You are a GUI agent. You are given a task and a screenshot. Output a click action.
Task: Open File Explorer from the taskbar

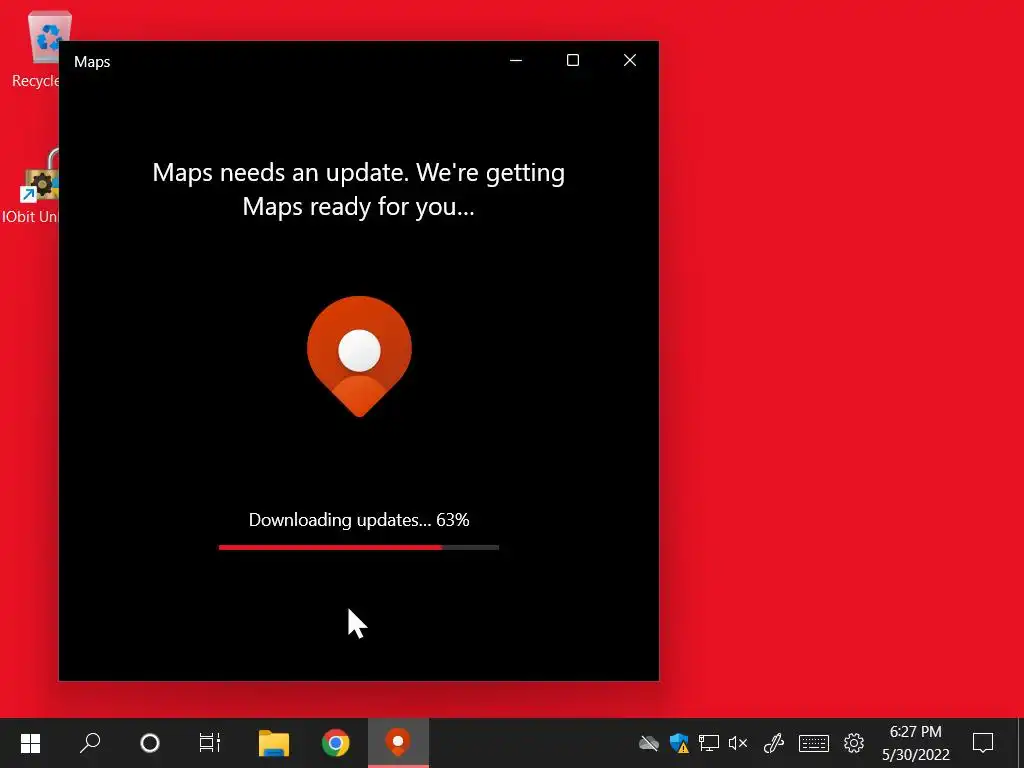(x=274, y=743)
